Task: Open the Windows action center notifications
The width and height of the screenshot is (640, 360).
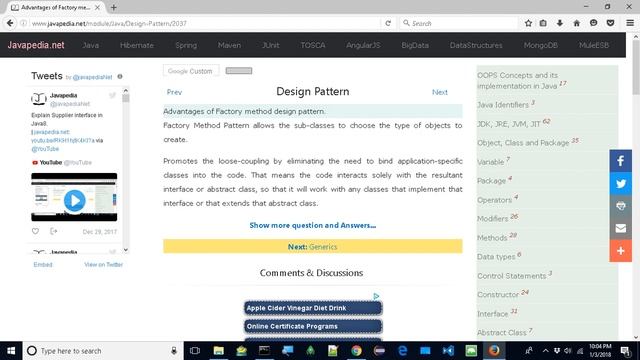Action: [625, 351]
